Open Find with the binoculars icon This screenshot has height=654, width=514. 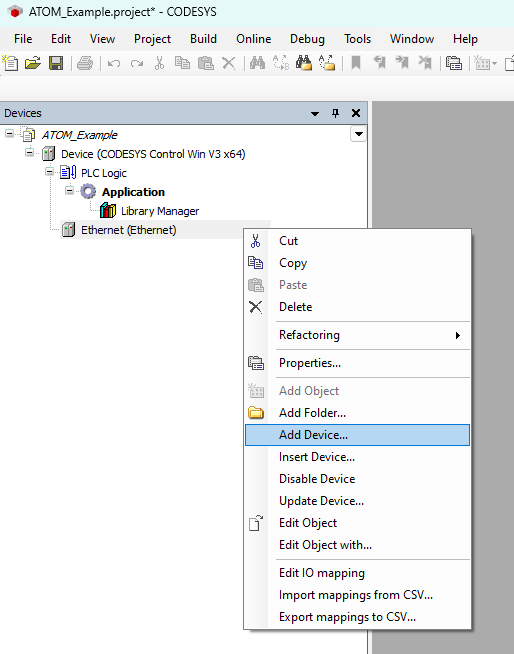tap(257, 63)
